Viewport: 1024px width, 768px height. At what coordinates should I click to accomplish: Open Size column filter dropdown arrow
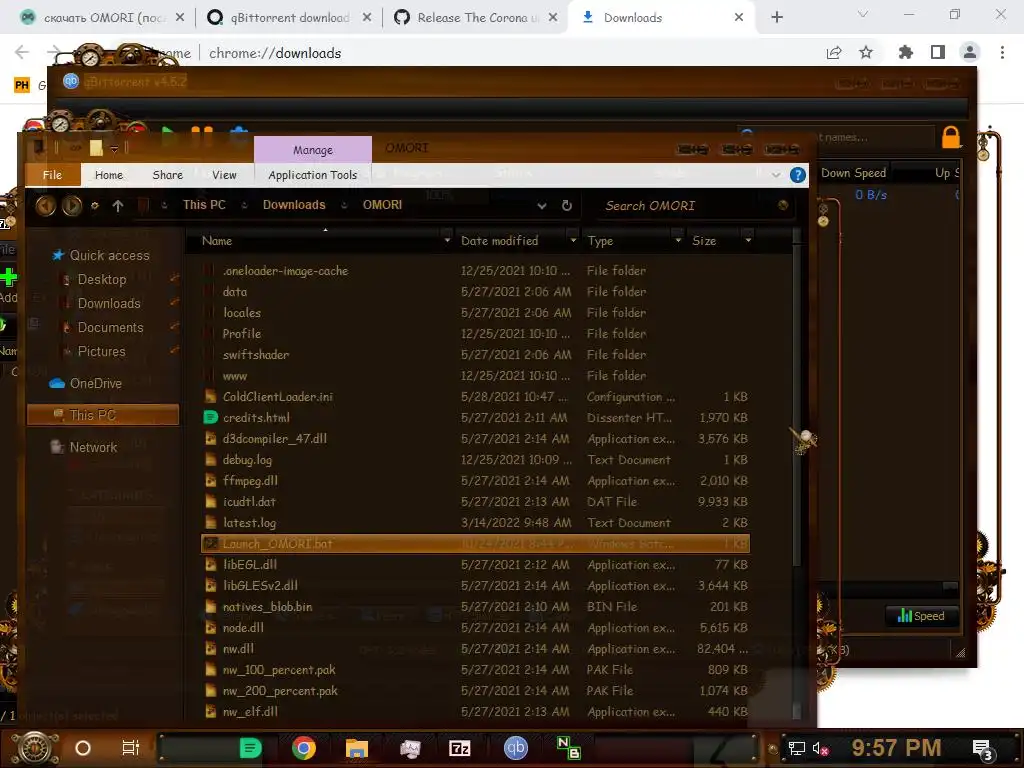click(748, 240)
